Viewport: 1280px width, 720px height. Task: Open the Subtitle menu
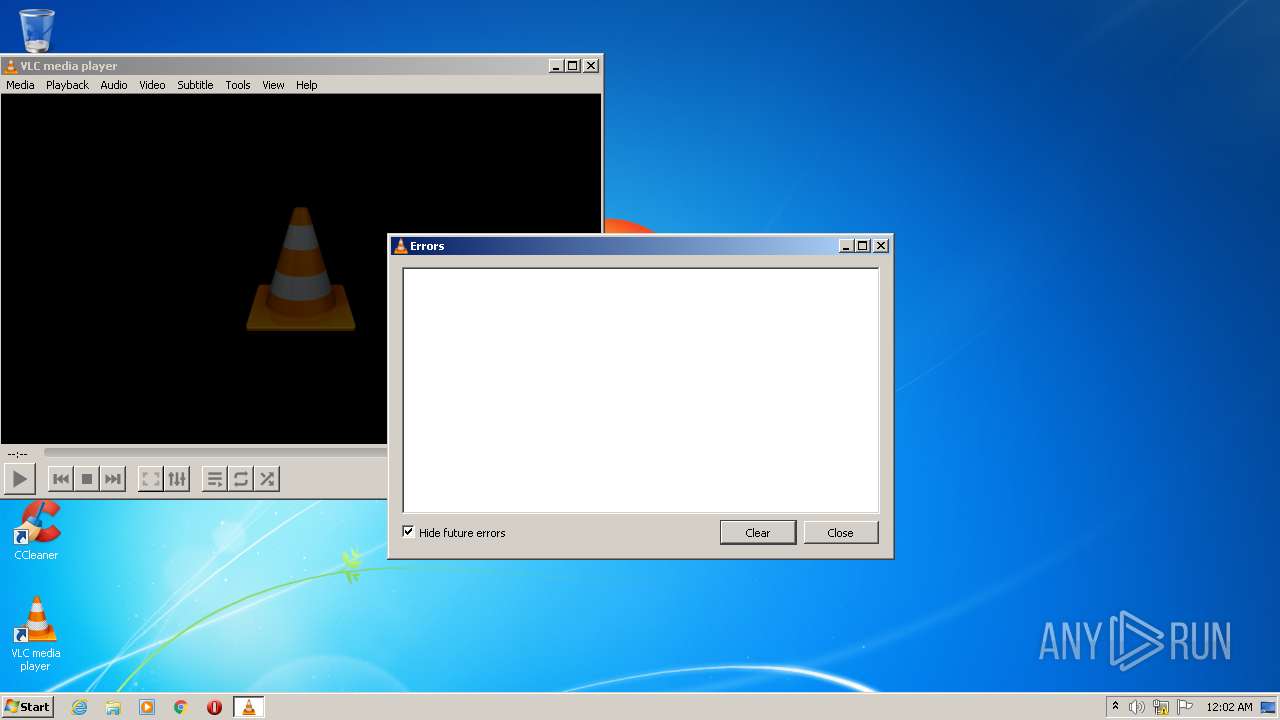[195, 85]
